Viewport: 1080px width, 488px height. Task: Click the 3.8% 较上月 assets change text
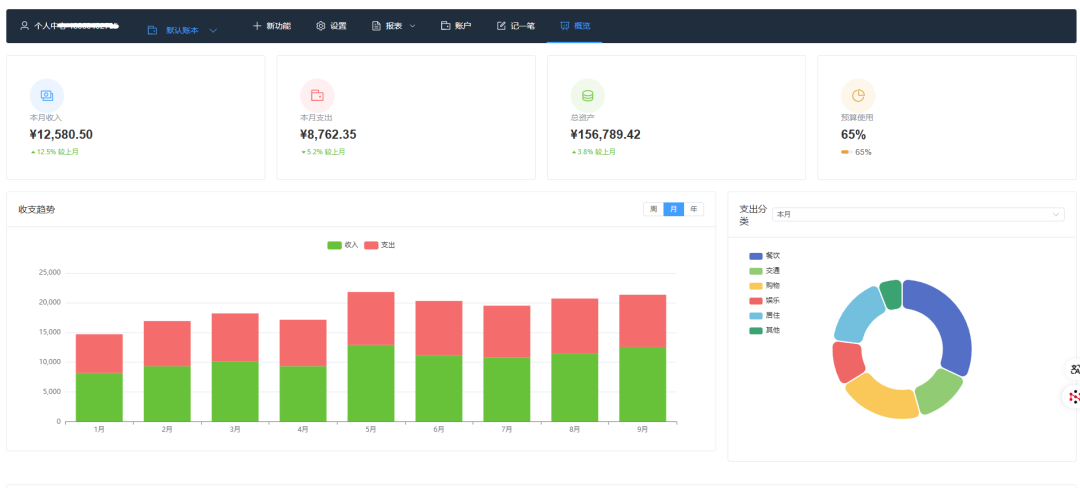(x=594, y=152)
